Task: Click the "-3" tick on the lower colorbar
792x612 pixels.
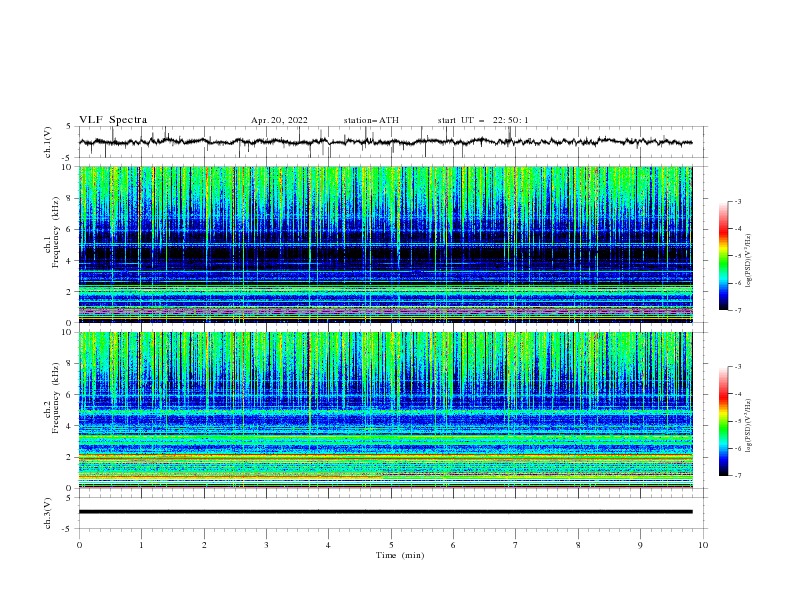Action: click(x=737, y=367)
